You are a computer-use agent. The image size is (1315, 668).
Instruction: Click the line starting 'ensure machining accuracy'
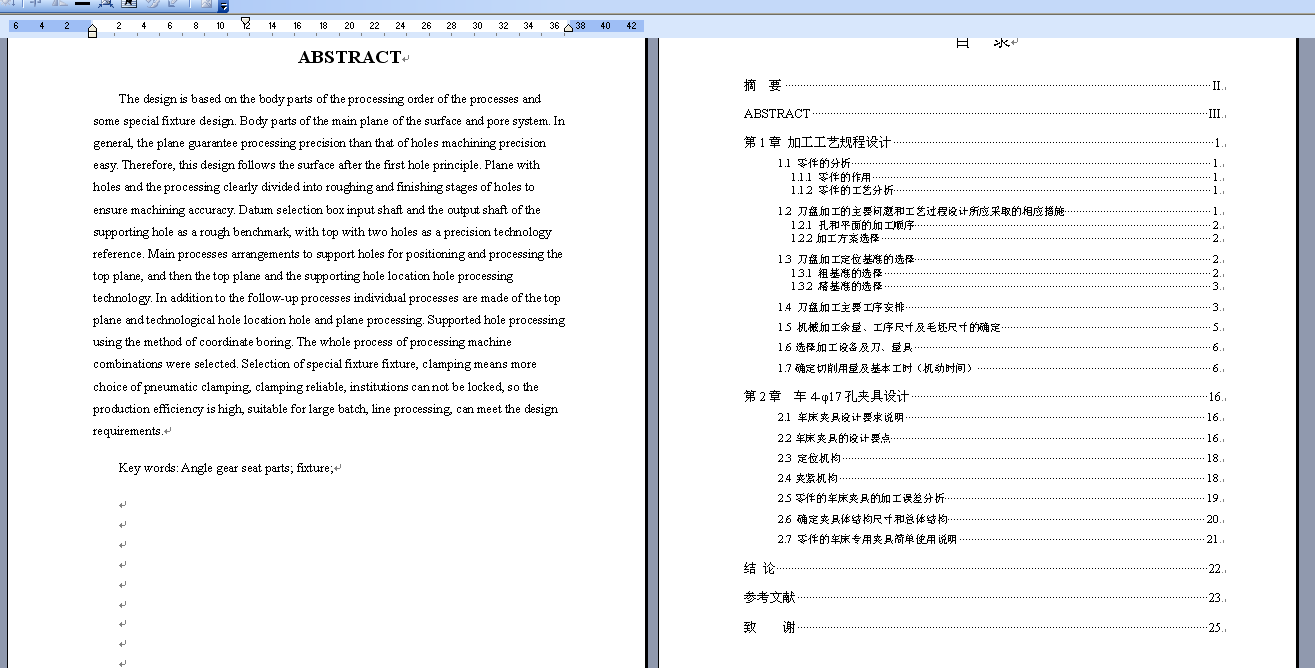click(316, 210)
